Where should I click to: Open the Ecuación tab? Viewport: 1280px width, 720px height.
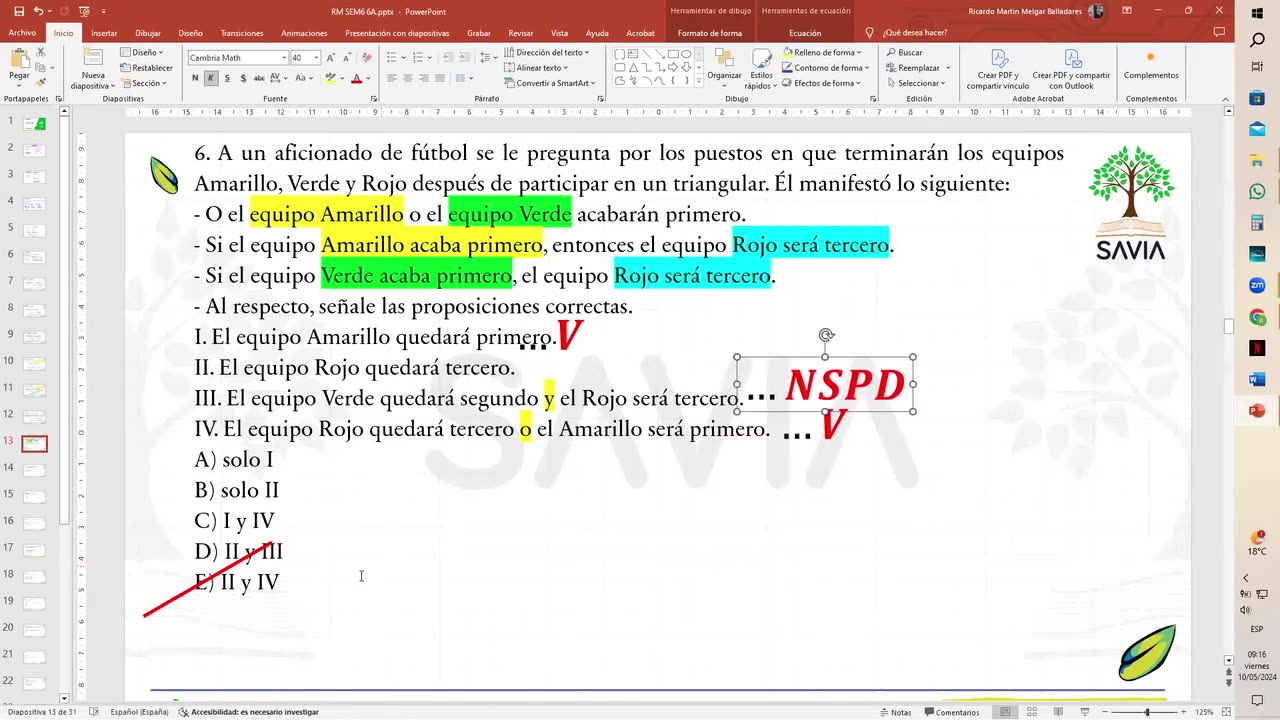pyautogui.click(x=805, y=33)
